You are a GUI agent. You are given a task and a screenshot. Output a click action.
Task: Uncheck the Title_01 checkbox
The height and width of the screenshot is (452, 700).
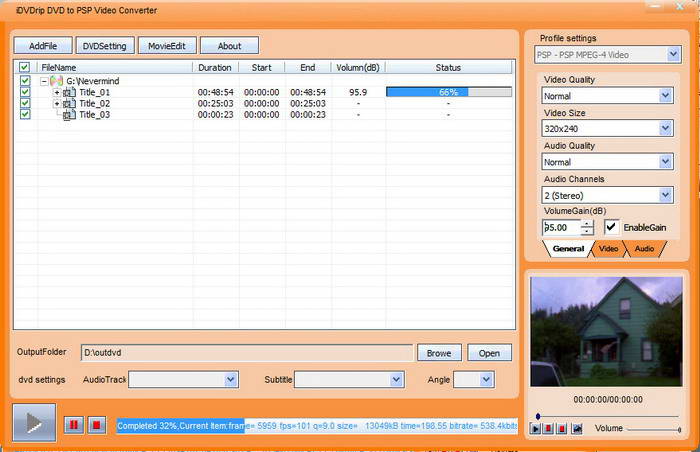[x=25, y=92]
